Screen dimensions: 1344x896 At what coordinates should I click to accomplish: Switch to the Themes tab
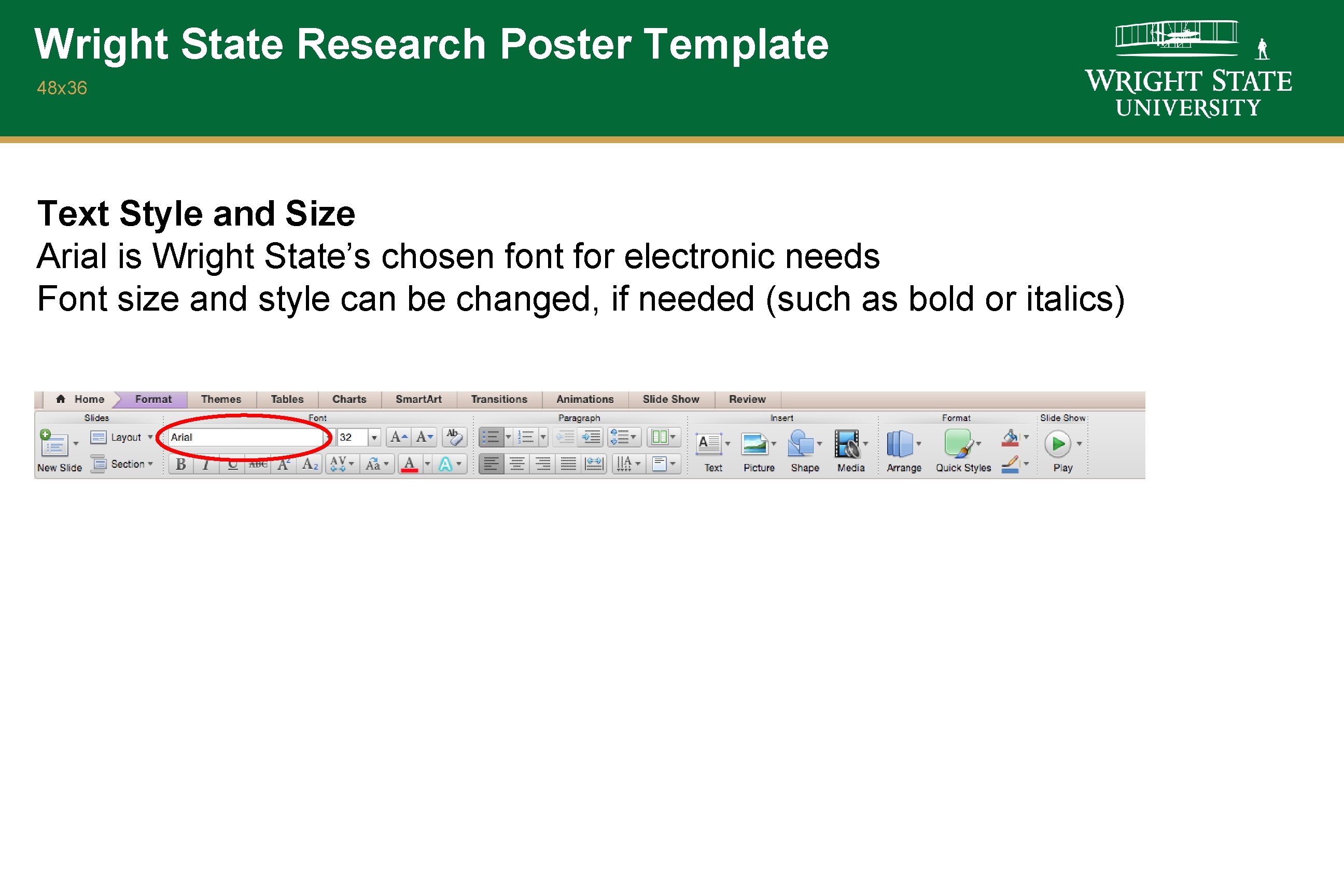point(220,399)
